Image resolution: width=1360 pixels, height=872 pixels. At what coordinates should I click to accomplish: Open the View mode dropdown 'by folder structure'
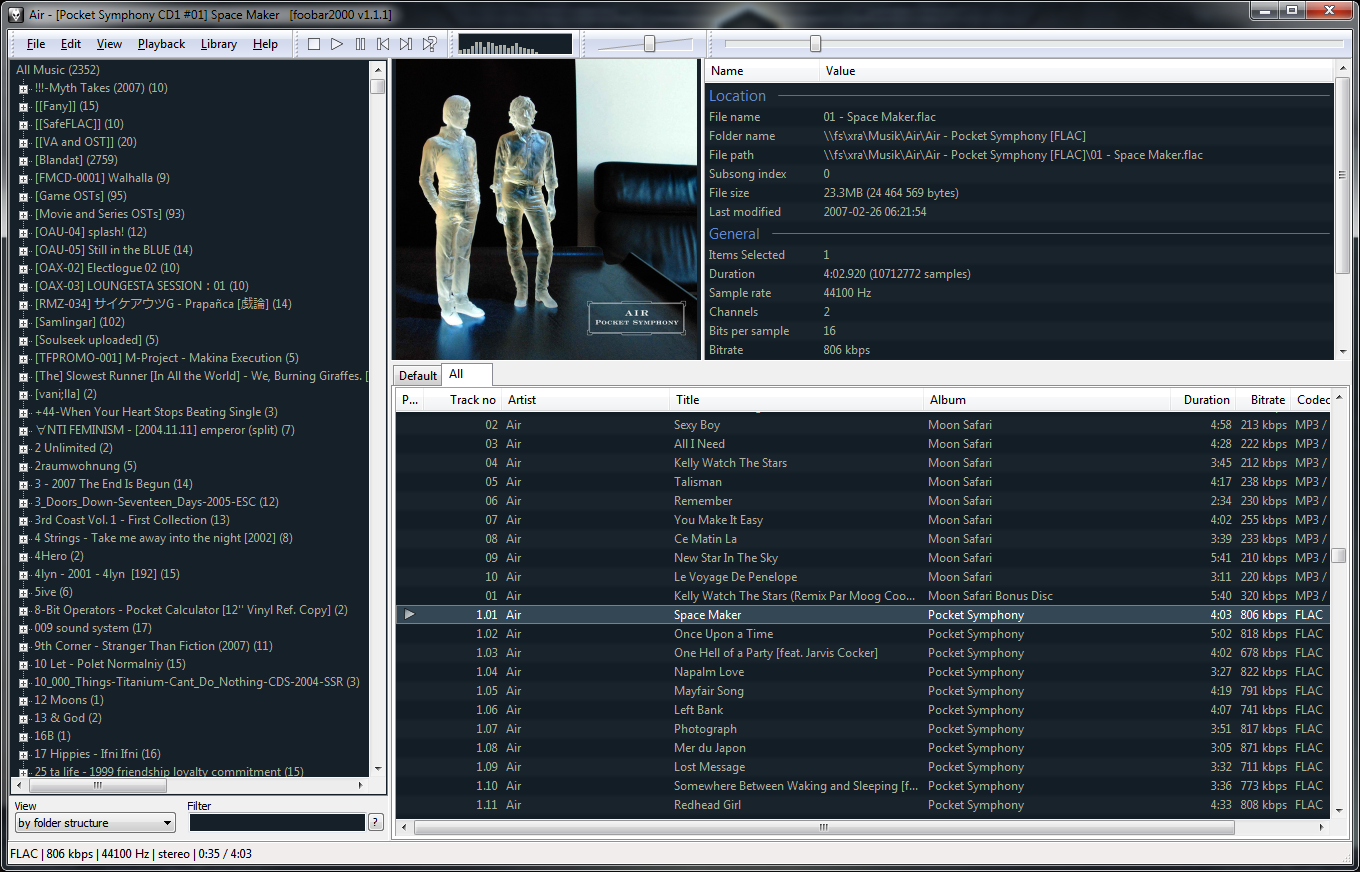95,823
